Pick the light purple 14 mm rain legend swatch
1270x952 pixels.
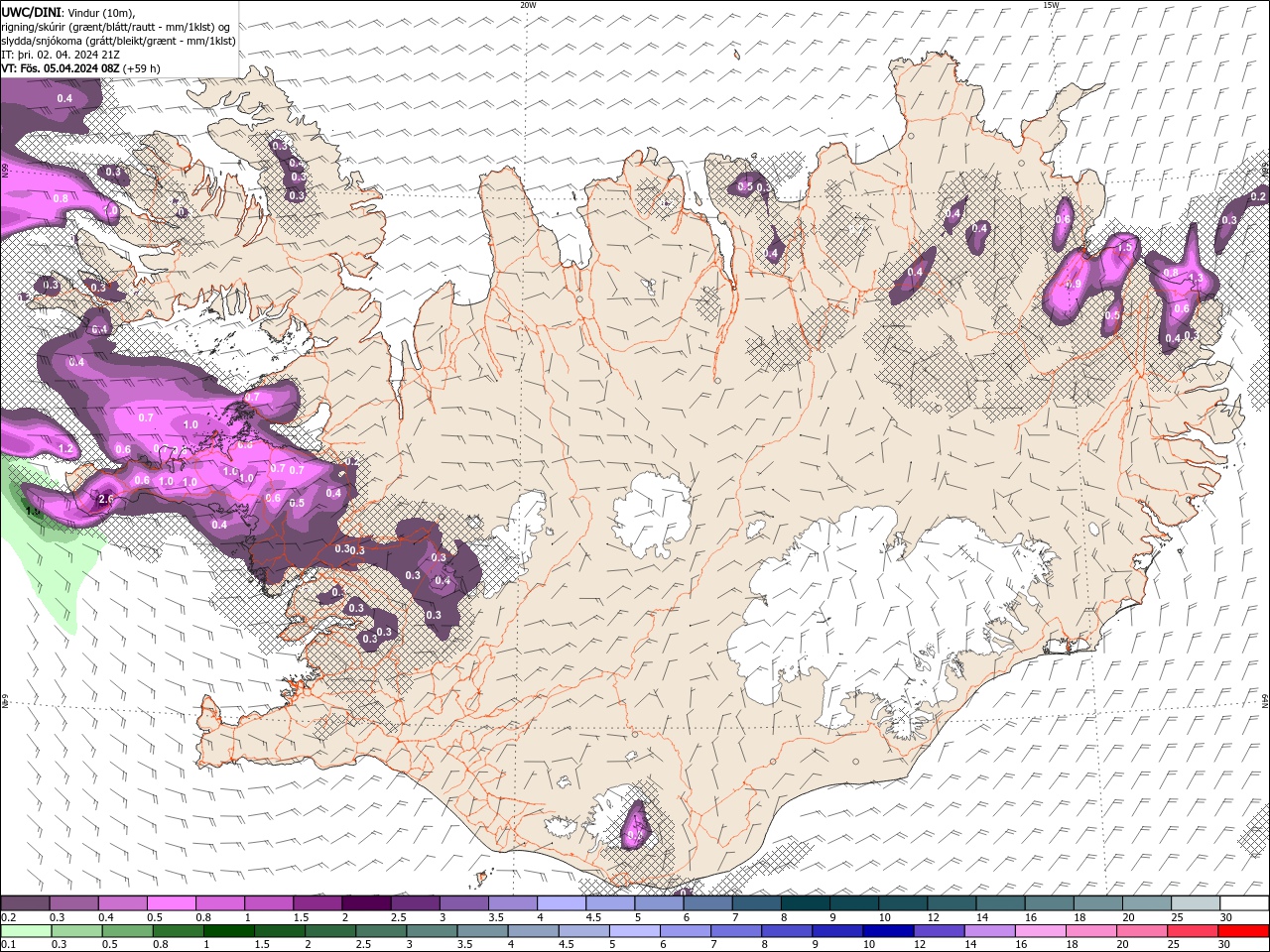tap(990, 931)
